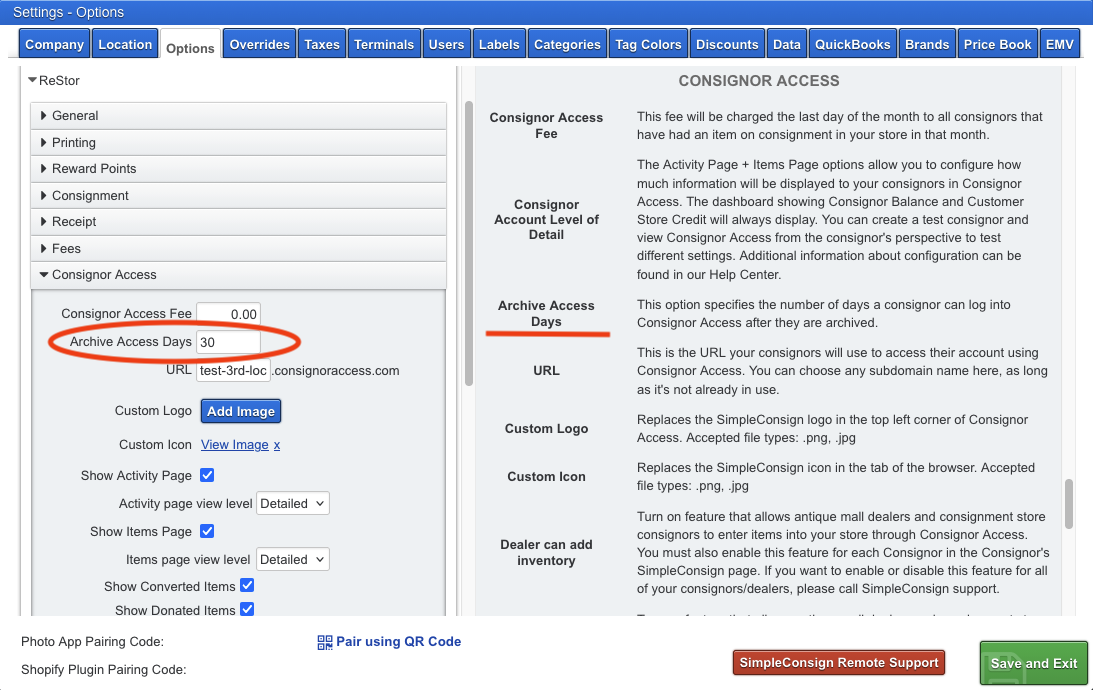The width and height of the screenshot is (1093, 690).
Task: Remove custom icon with the x link
Action: click(277, 445)
